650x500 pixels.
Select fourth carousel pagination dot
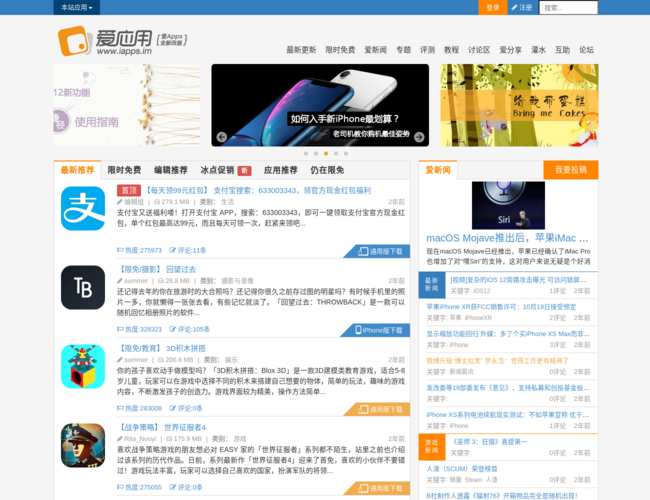[336, 153]
